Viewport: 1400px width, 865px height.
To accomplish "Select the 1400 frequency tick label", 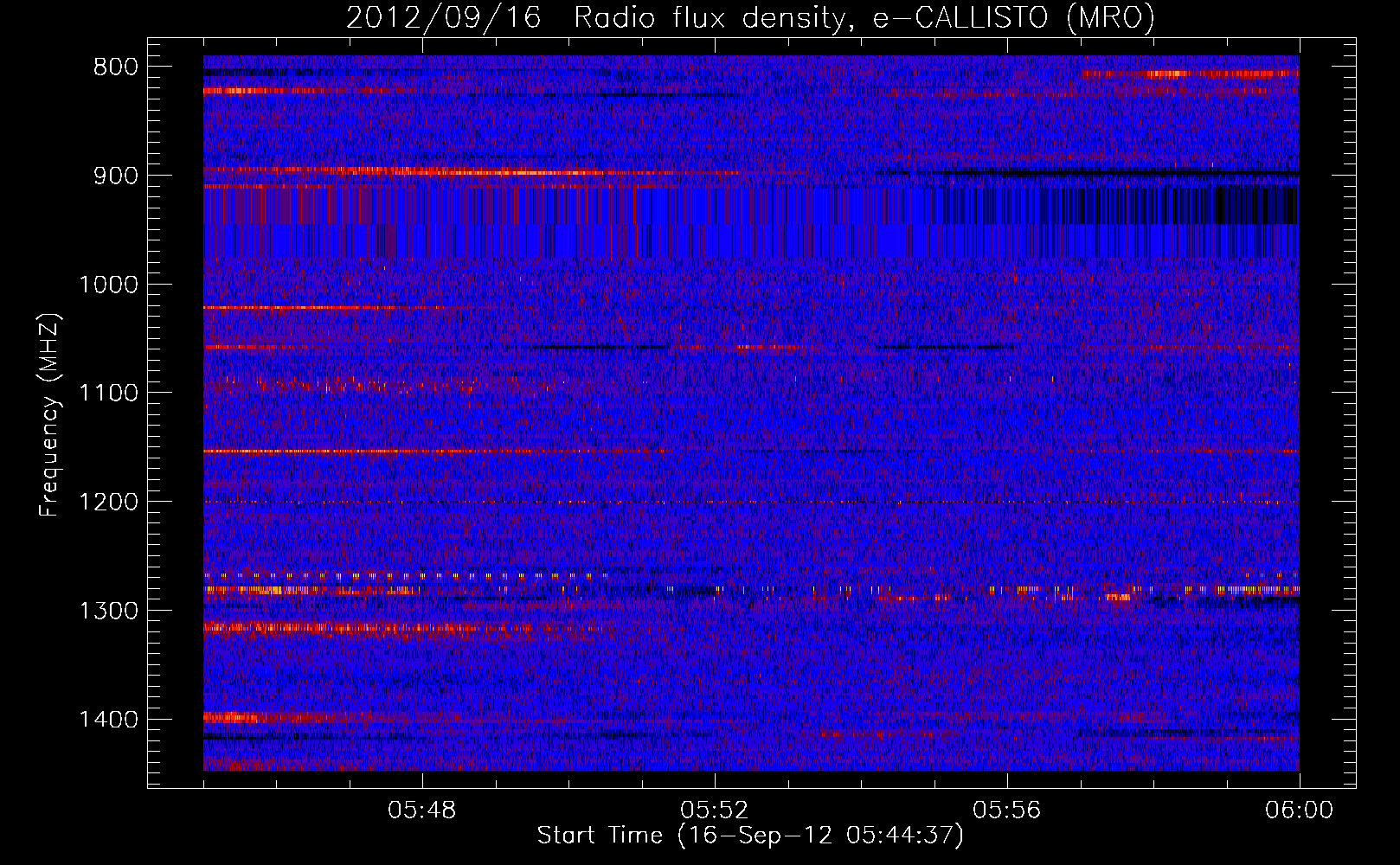I will (108, 720).
